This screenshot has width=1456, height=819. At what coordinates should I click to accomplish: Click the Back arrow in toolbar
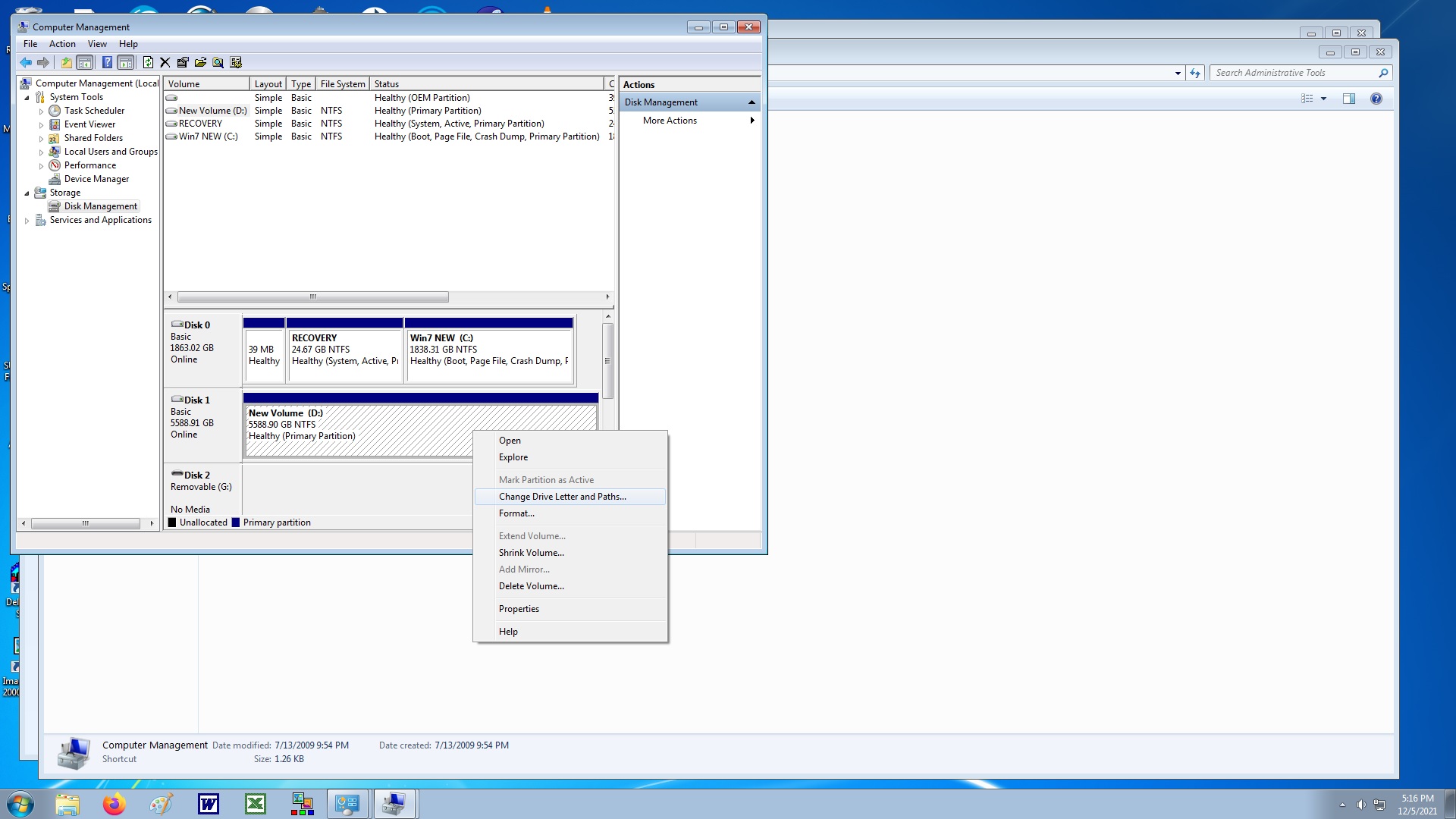26,62
